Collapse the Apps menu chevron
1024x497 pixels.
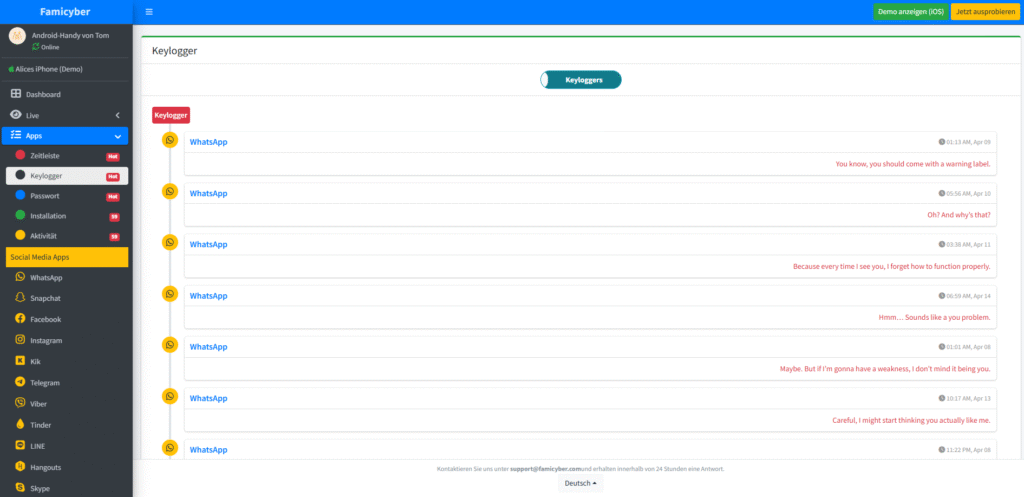118,136
